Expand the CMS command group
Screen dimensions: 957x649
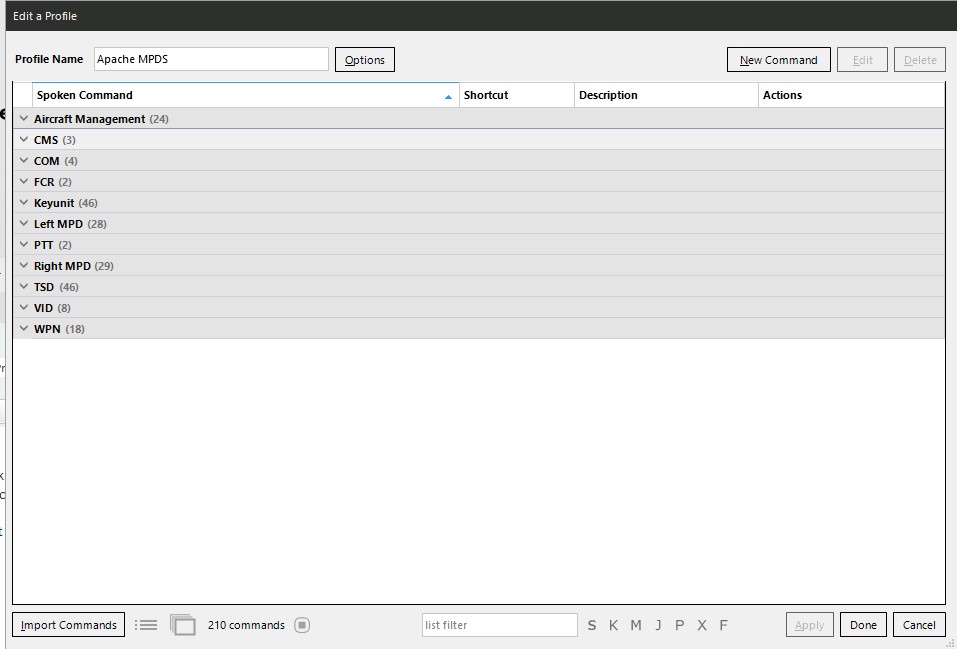point(24,139)
